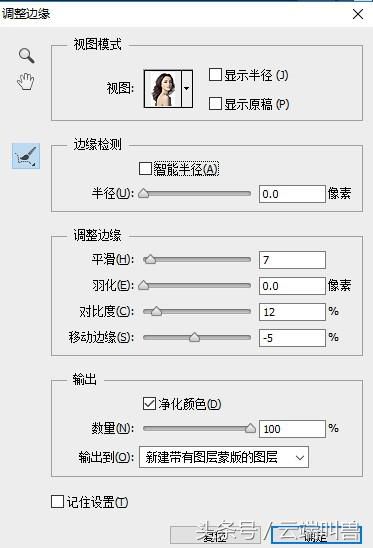Screen dimensions: 373x548
Task: Click the 平滑 value field showing 7
Action: tap(292, 260)
